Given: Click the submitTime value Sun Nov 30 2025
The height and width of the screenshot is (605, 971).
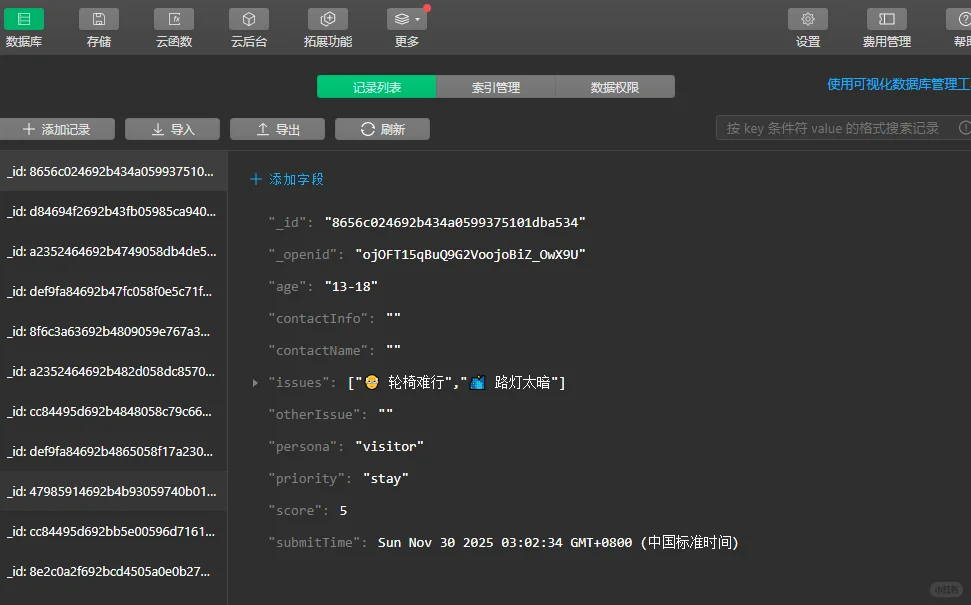Looking at the screenshot, I should (x=559, y=542).
